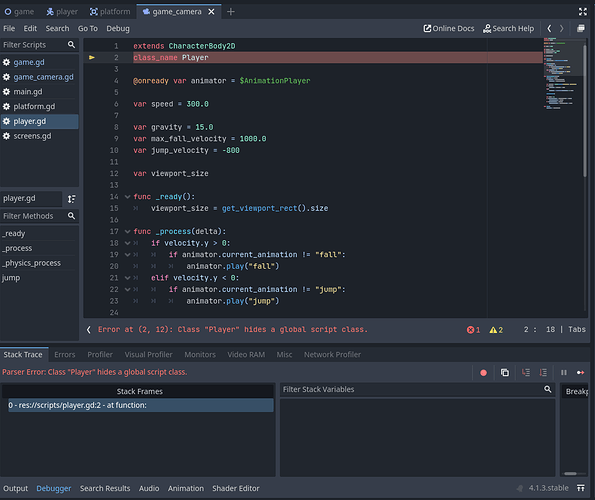Image resolution: width=595 pixels, height=500 pixels.
Task: Go to next edited document arrow
Action: coord(562,28)
